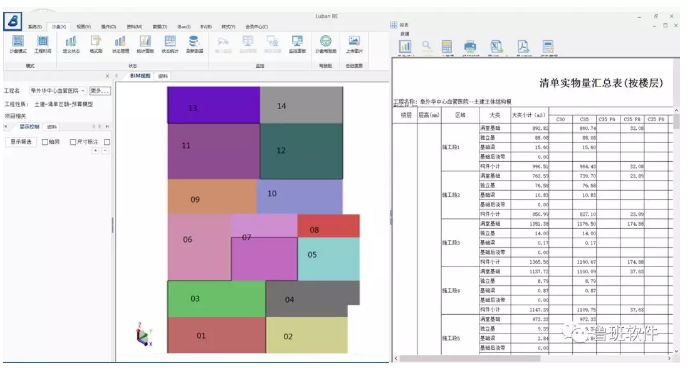Screen dimensions: 693x372
Task: Switch to 资料 tab beside BIM视图
Action: click(x=163, y=76)
